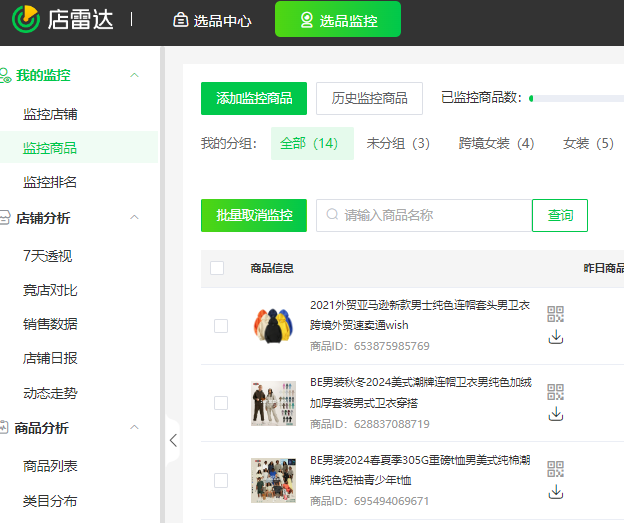Collapse the 商品分析 sidebar section
This screenshot has height=523, width=624.
134,428
